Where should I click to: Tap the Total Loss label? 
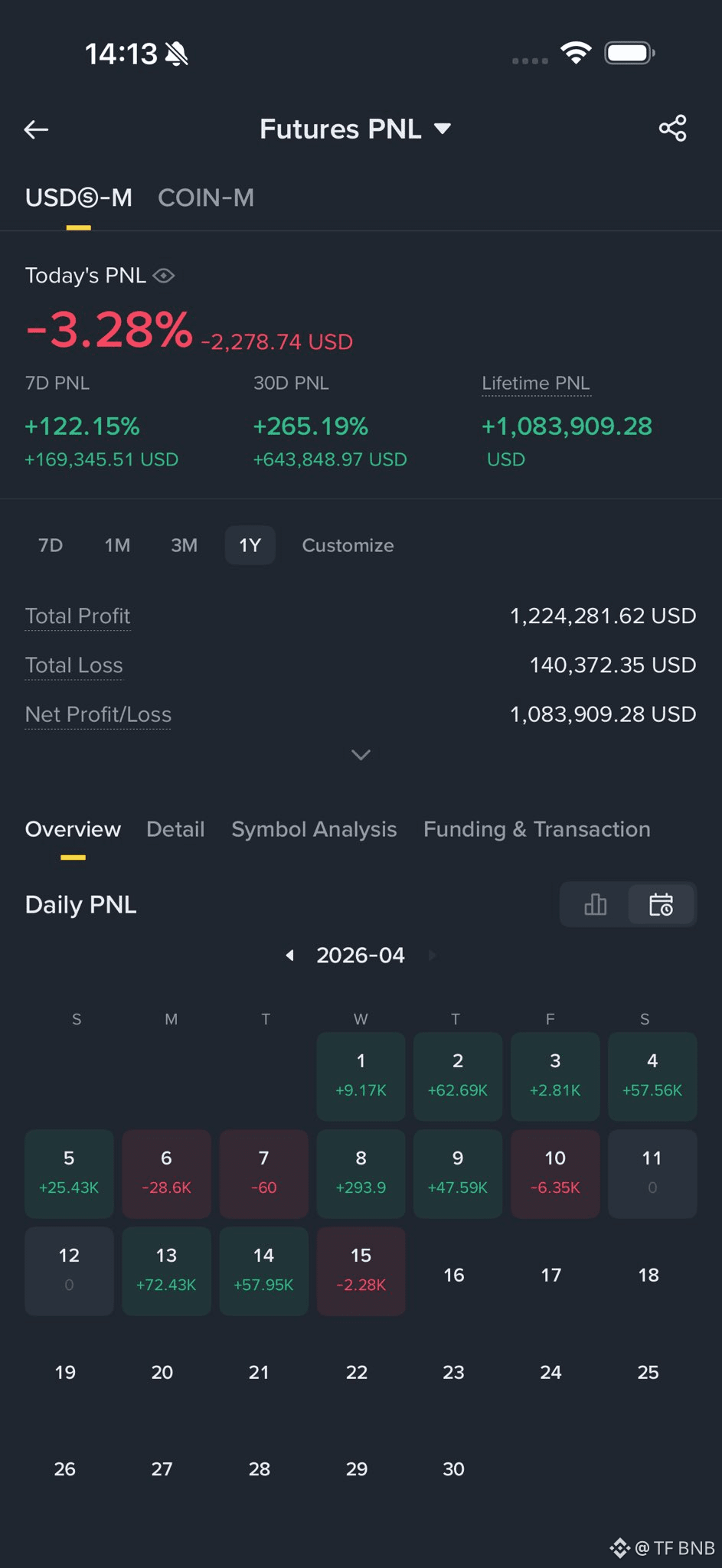[74, 665]
